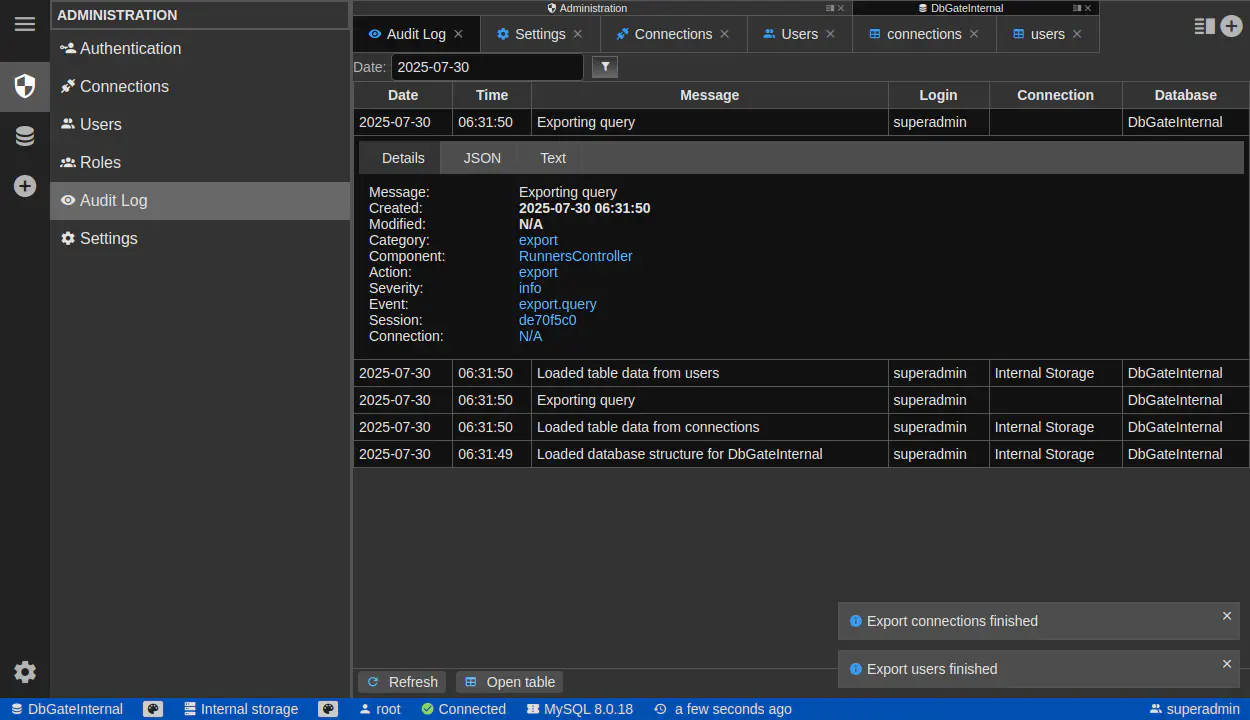The height and width of the screenshot is (720, 1250).
Task: Click the Connected status indicator
Action: 463,709
